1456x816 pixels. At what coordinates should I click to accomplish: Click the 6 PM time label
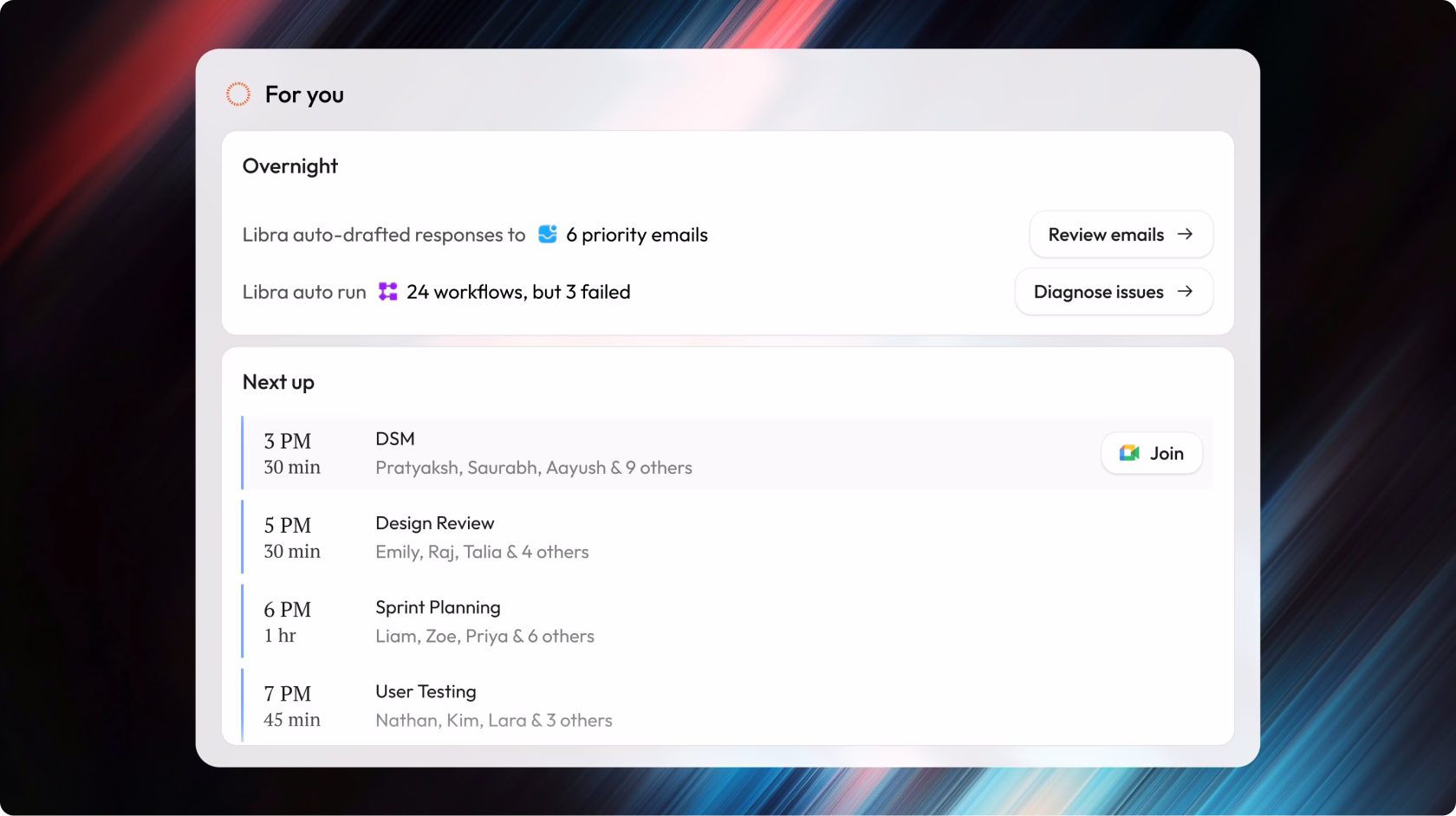[288, 609]
